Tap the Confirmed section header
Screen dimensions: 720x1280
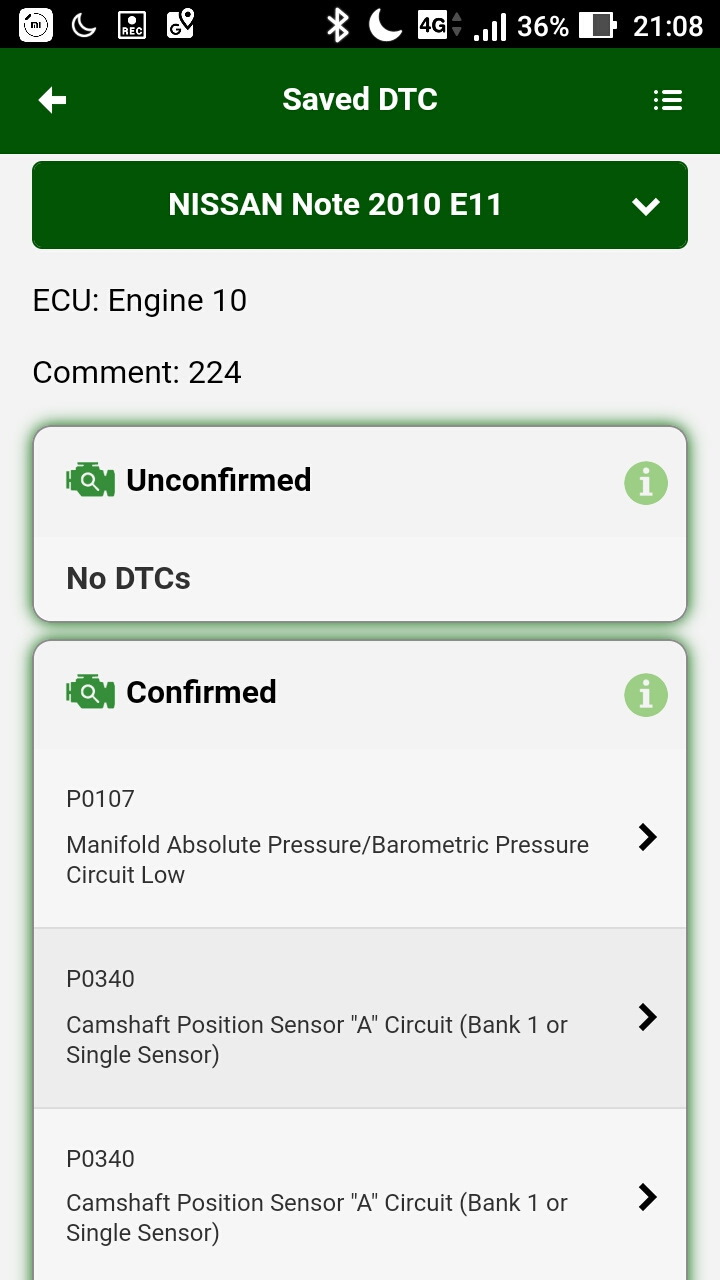pyautogui.click(x=360, y=694)
